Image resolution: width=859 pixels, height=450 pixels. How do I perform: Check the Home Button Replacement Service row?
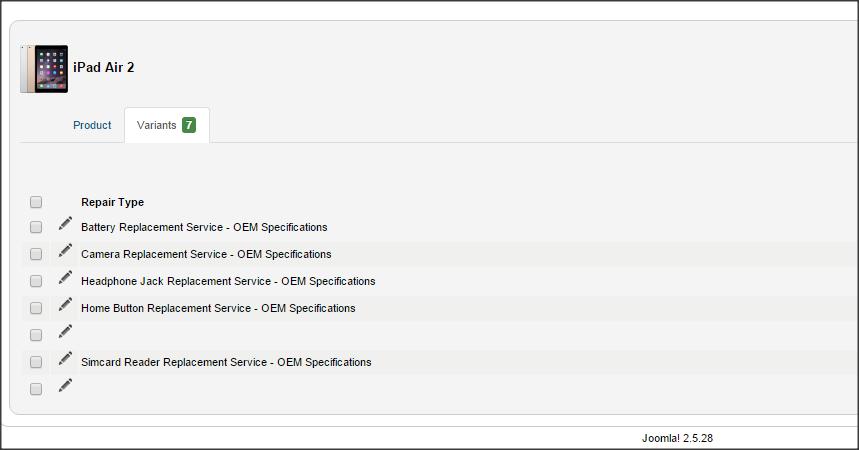pos(36,308)
